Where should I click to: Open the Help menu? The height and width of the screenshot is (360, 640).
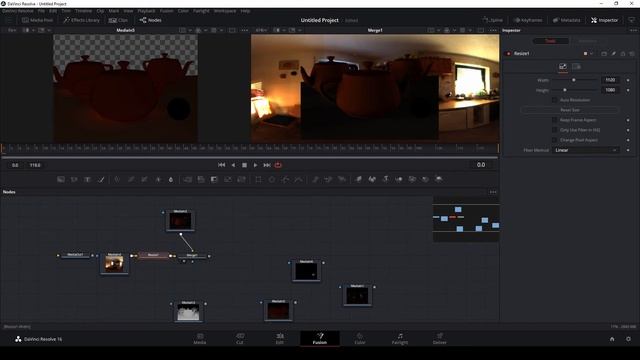pyautogui.click(x=245, y=11)
